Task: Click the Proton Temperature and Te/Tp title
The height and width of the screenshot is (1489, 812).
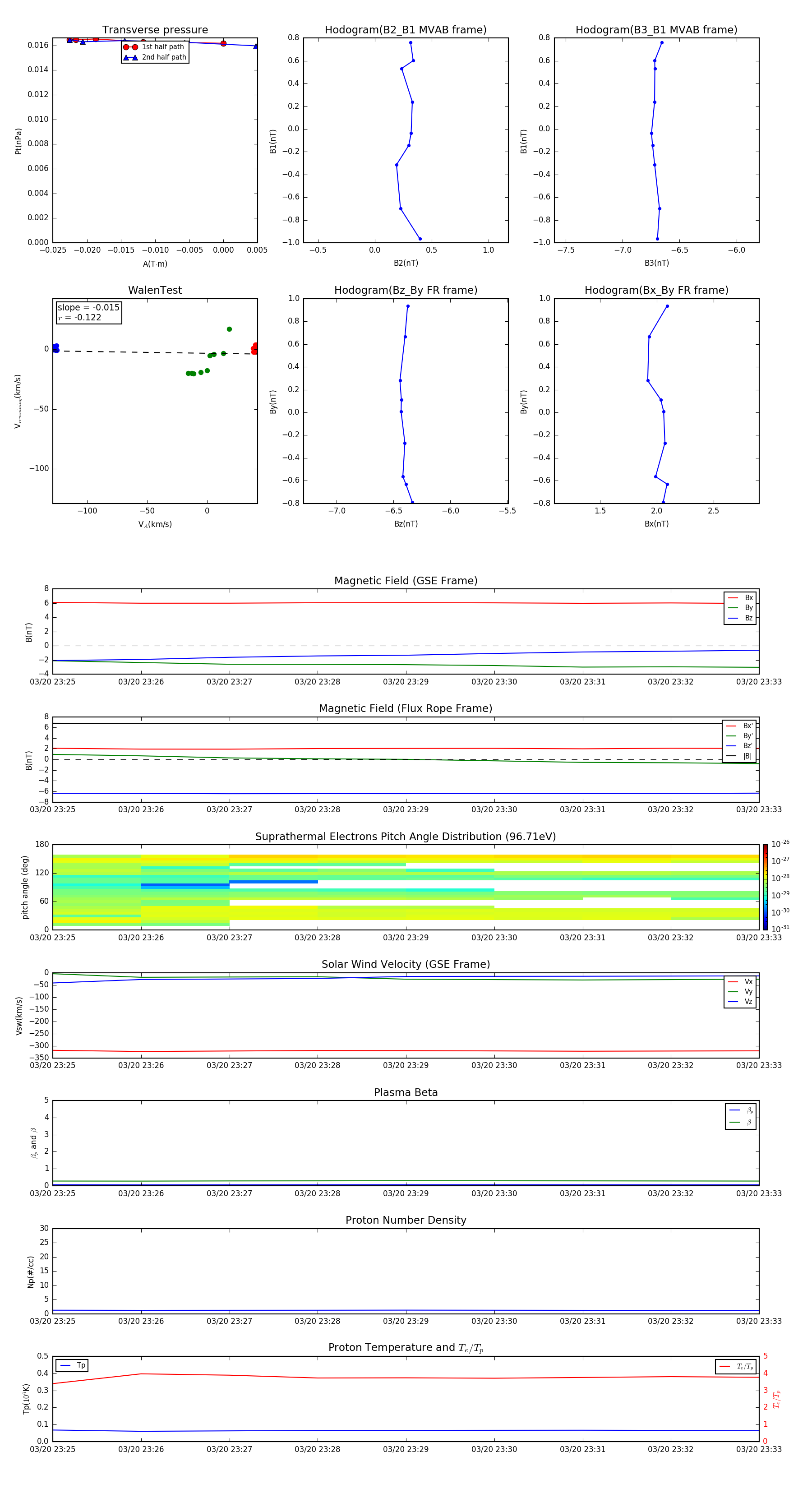Action: click(406, 1348)
